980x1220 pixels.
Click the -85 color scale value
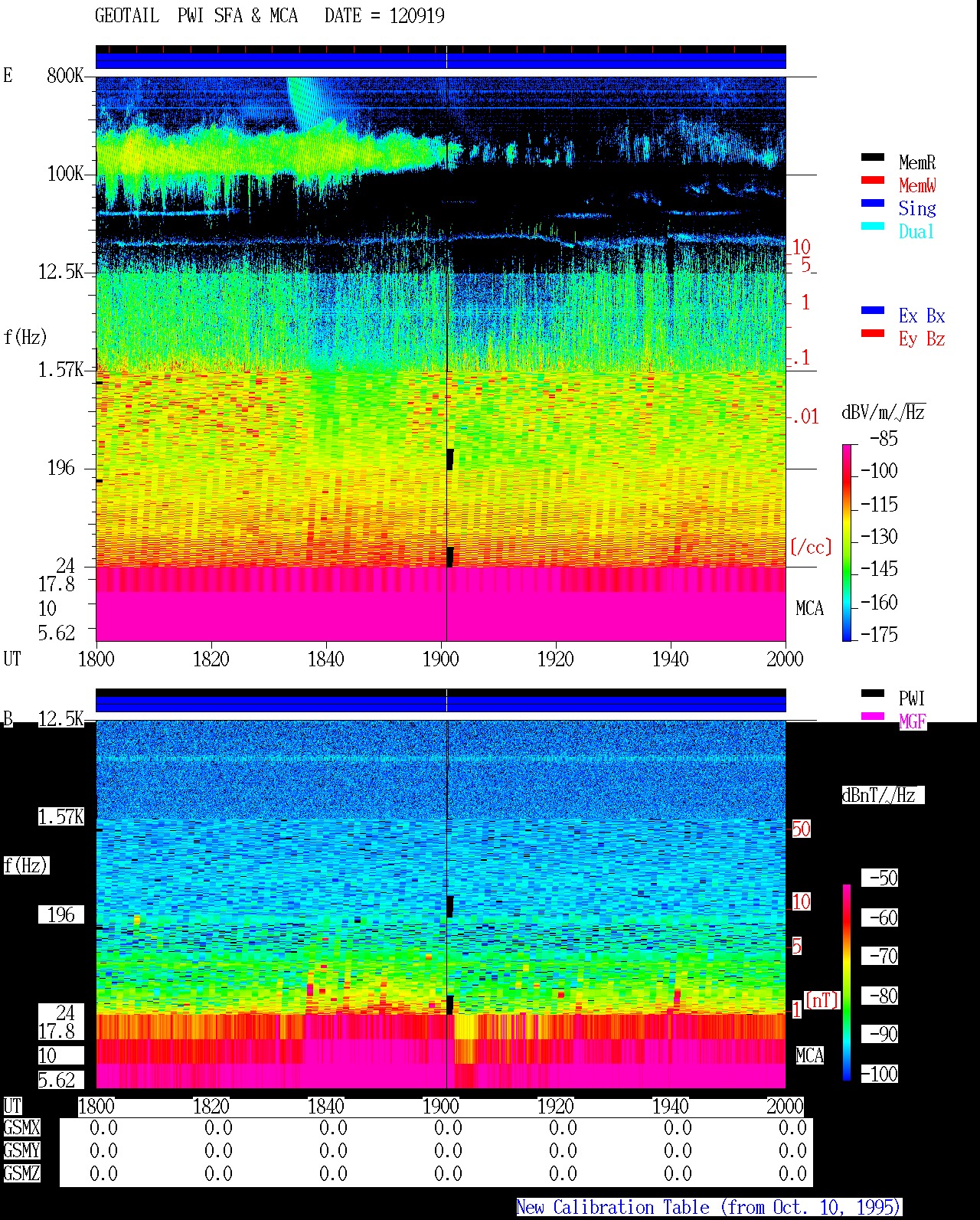click(x=884, y=440)
